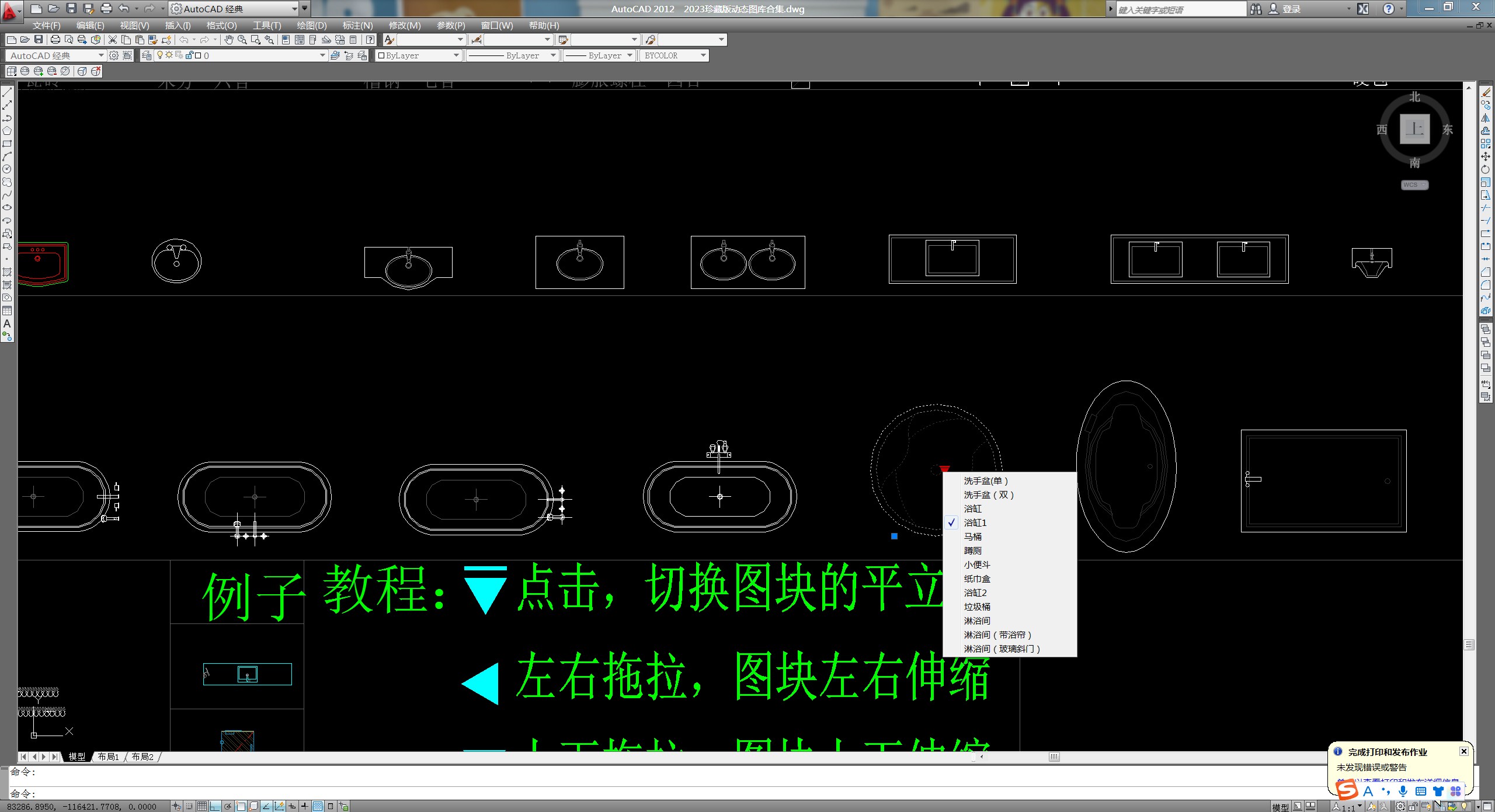Open Layer Properties Manager icon
The height and width of the screenshot is (812, 1495).
click(x=147, y=55)
